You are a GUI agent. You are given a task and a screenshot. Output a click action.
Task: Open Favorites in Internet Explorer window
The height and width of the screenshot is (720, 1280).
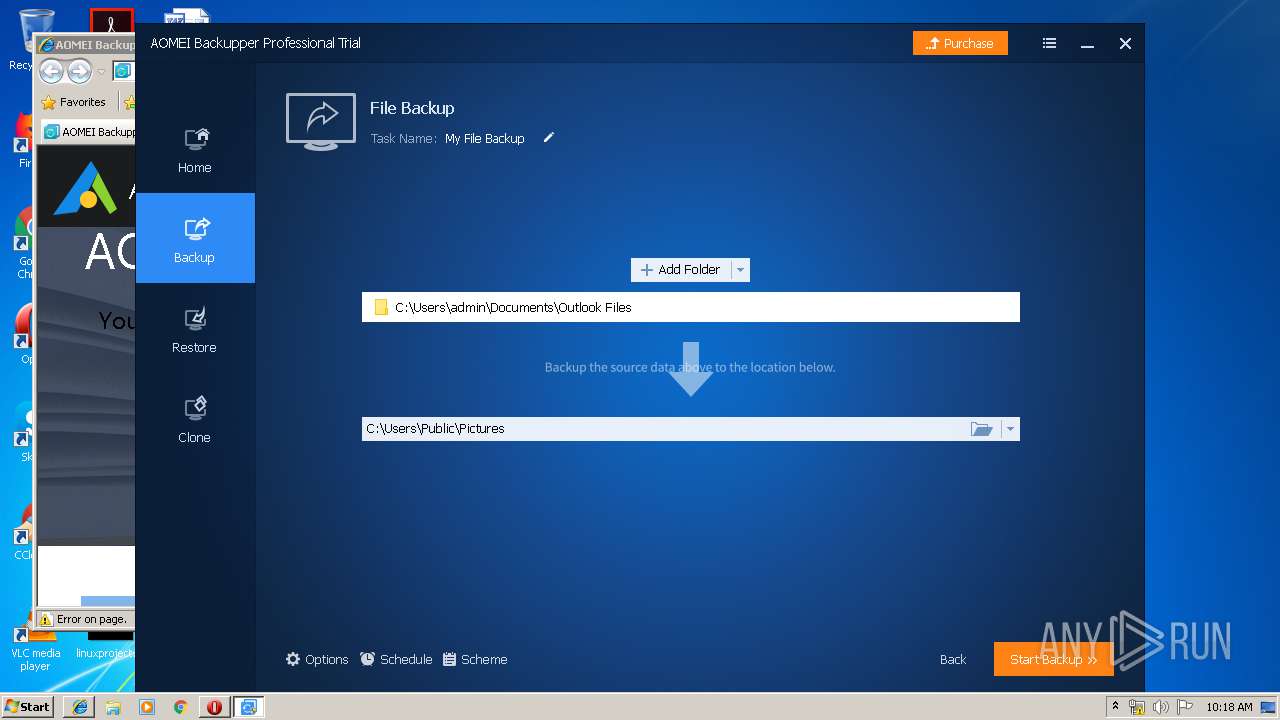pyautogui.click(x=74, y=102)
